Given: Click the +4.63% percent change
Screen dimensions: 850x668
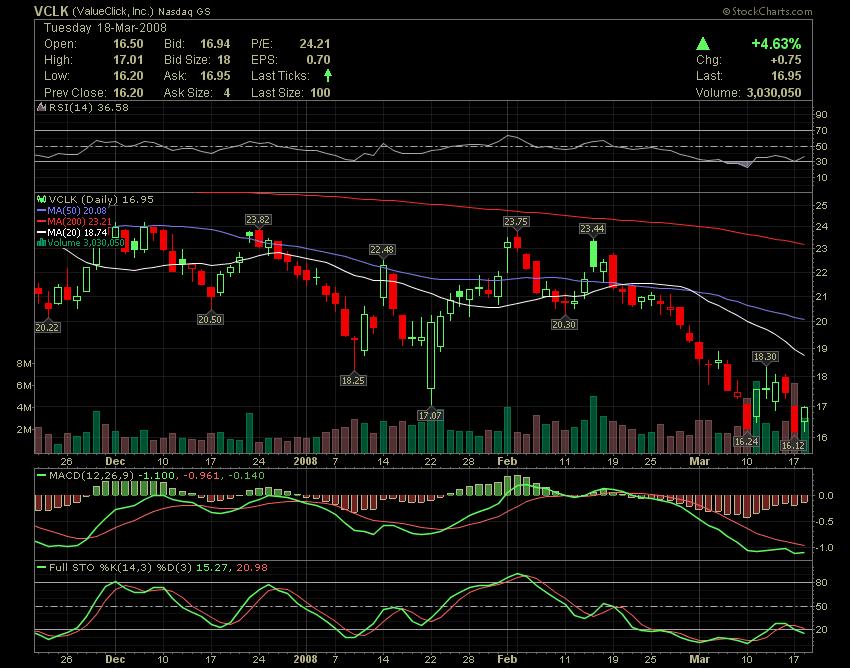Looking at the screenshot, I should (x=776, y=43).
